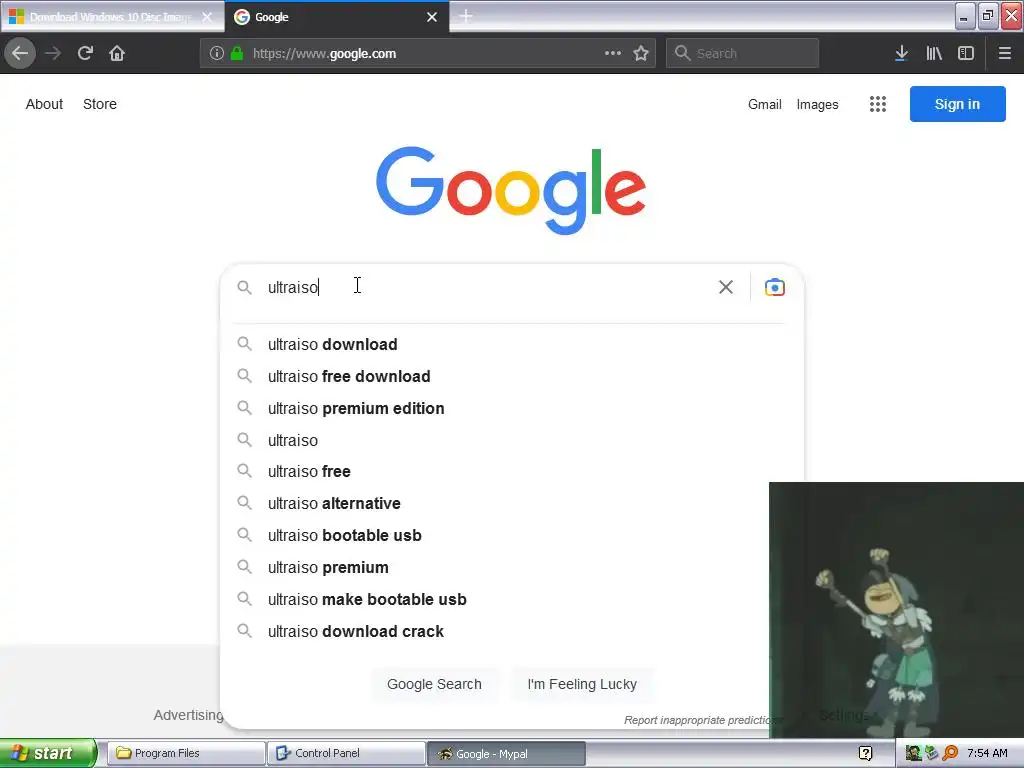Click the help question-mark tray icon
This screenshot has height=768, width=1024.
(865, 753)
